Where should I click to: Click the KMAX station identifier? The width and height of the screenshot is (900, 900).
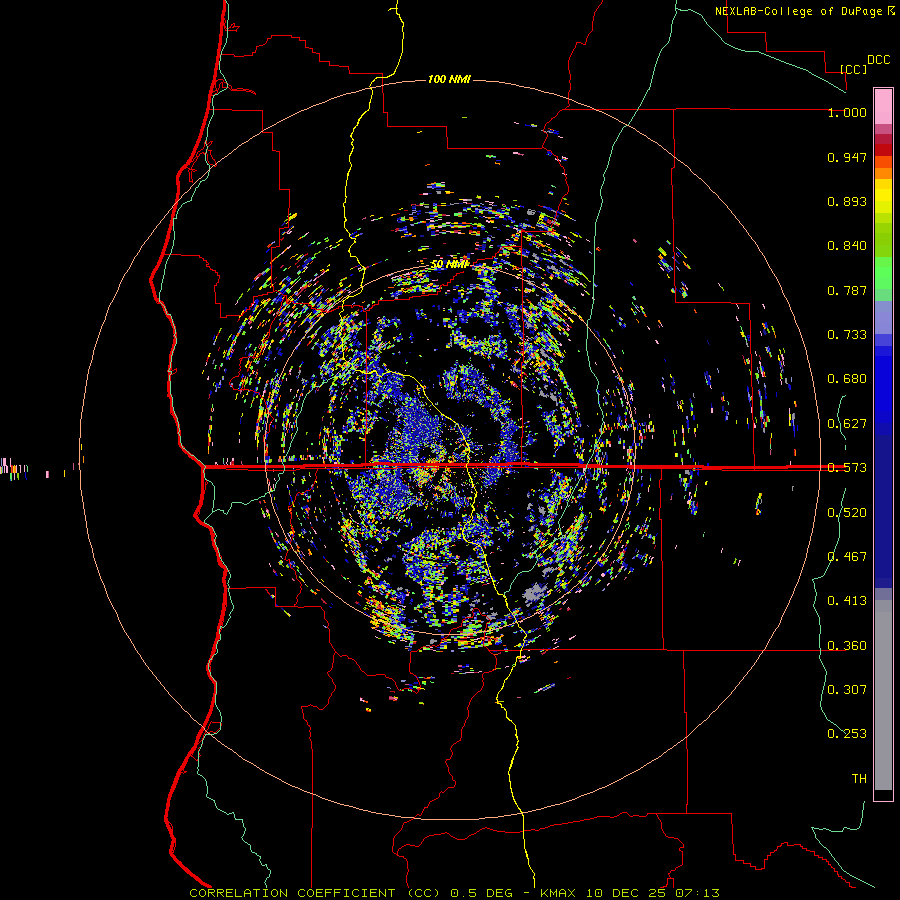[560, 893]
